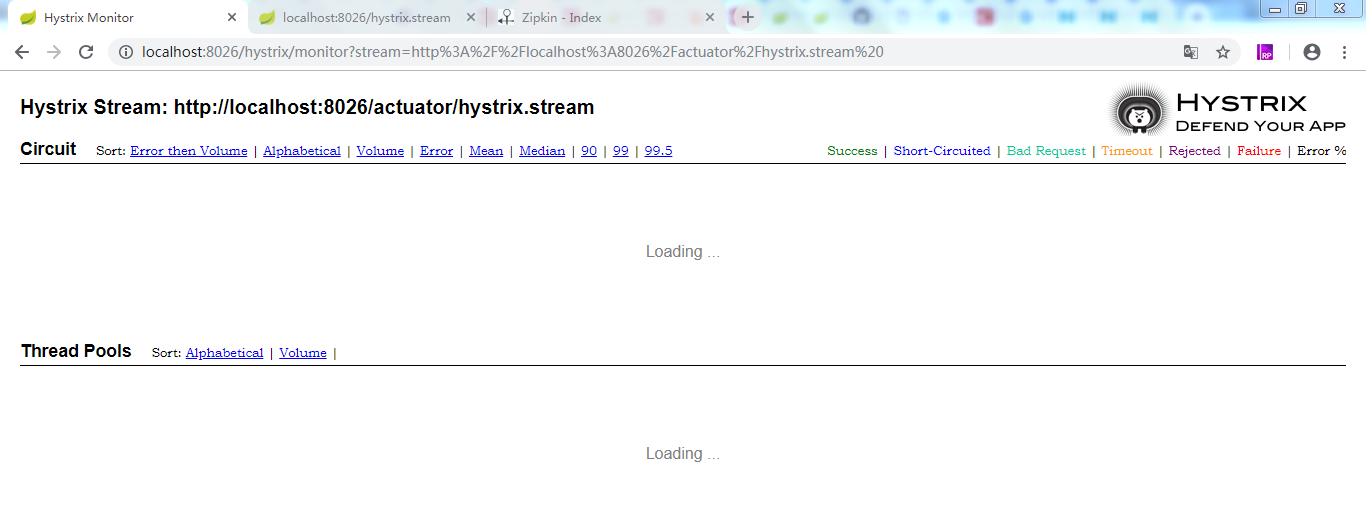Switch to the Hystrix Monitor tab
1366x532 pixels.
tap(127, 17)
